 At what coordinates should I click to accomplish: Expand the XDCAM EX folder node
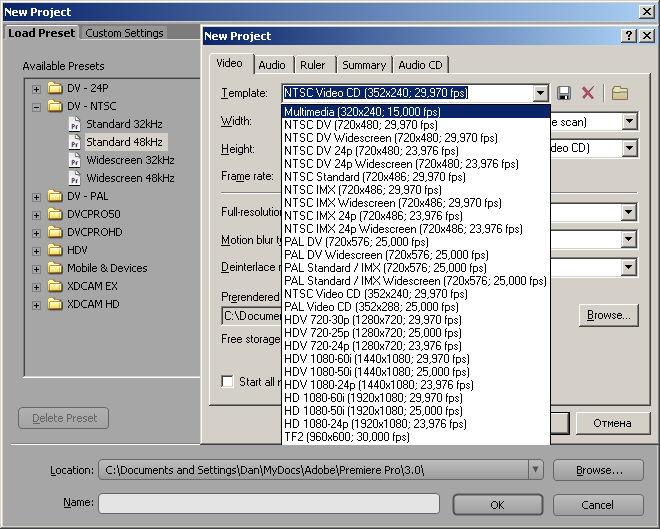[37, 286]
